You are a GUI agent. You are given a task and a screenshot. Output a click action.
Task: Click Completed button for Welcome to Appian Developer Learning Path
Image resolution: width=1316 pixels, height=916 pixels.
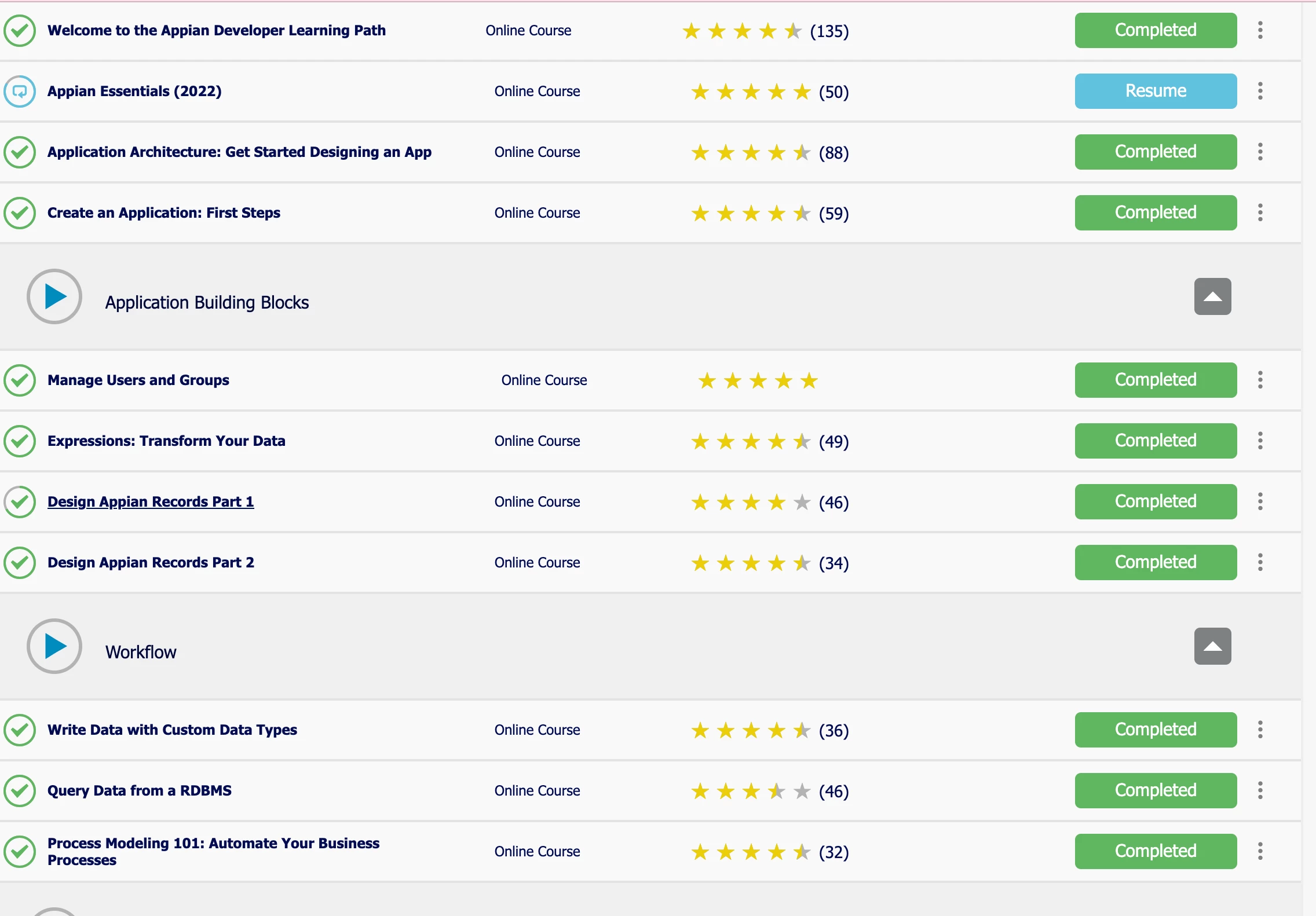tap(1156, 30)
